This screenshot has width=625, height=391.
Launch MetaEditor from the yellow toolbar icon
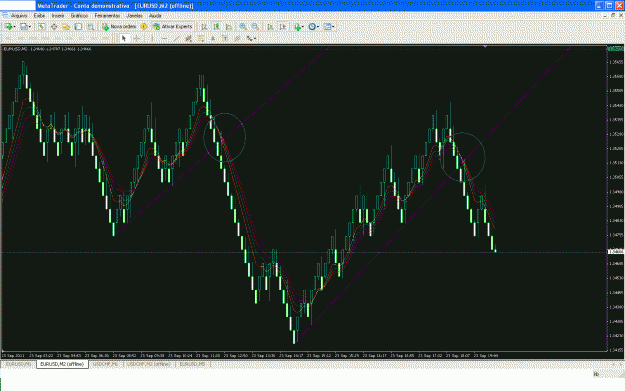click(x=143, y=27)
